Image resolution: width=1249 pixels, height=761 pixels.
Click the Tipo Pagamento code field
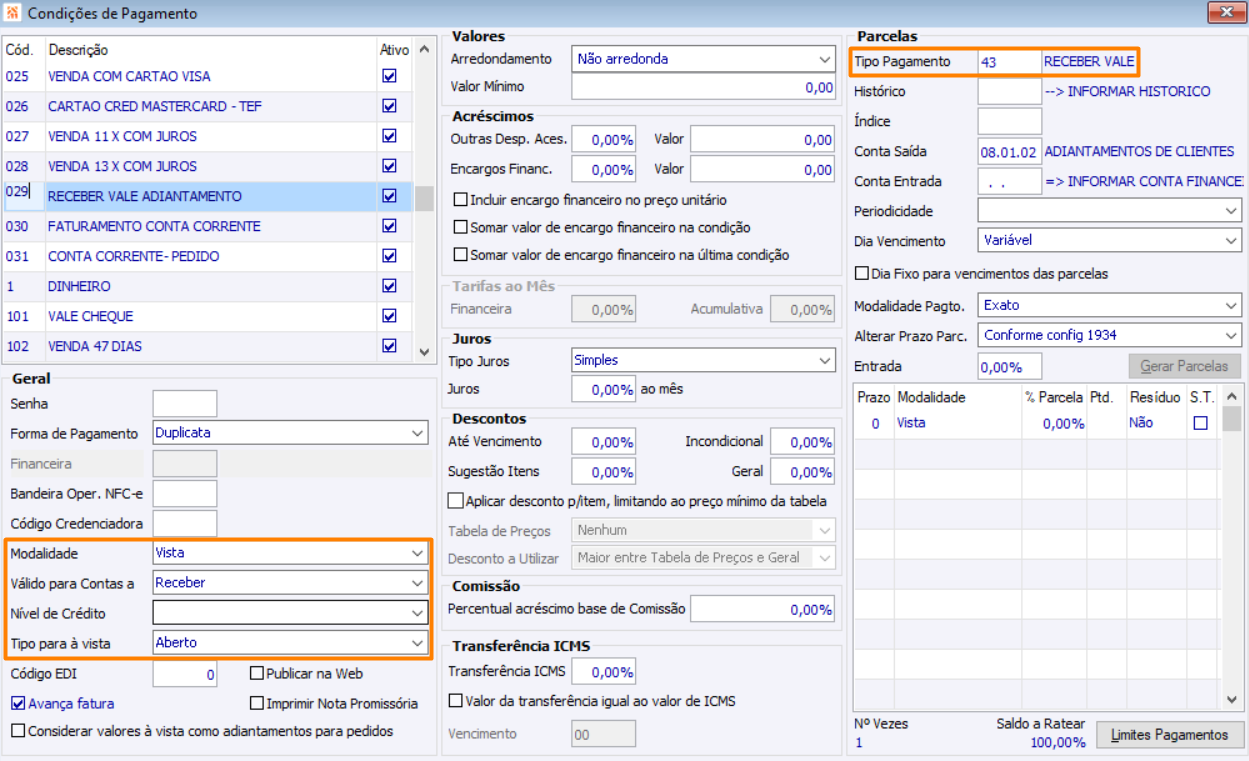click(x=1009, y=62)
